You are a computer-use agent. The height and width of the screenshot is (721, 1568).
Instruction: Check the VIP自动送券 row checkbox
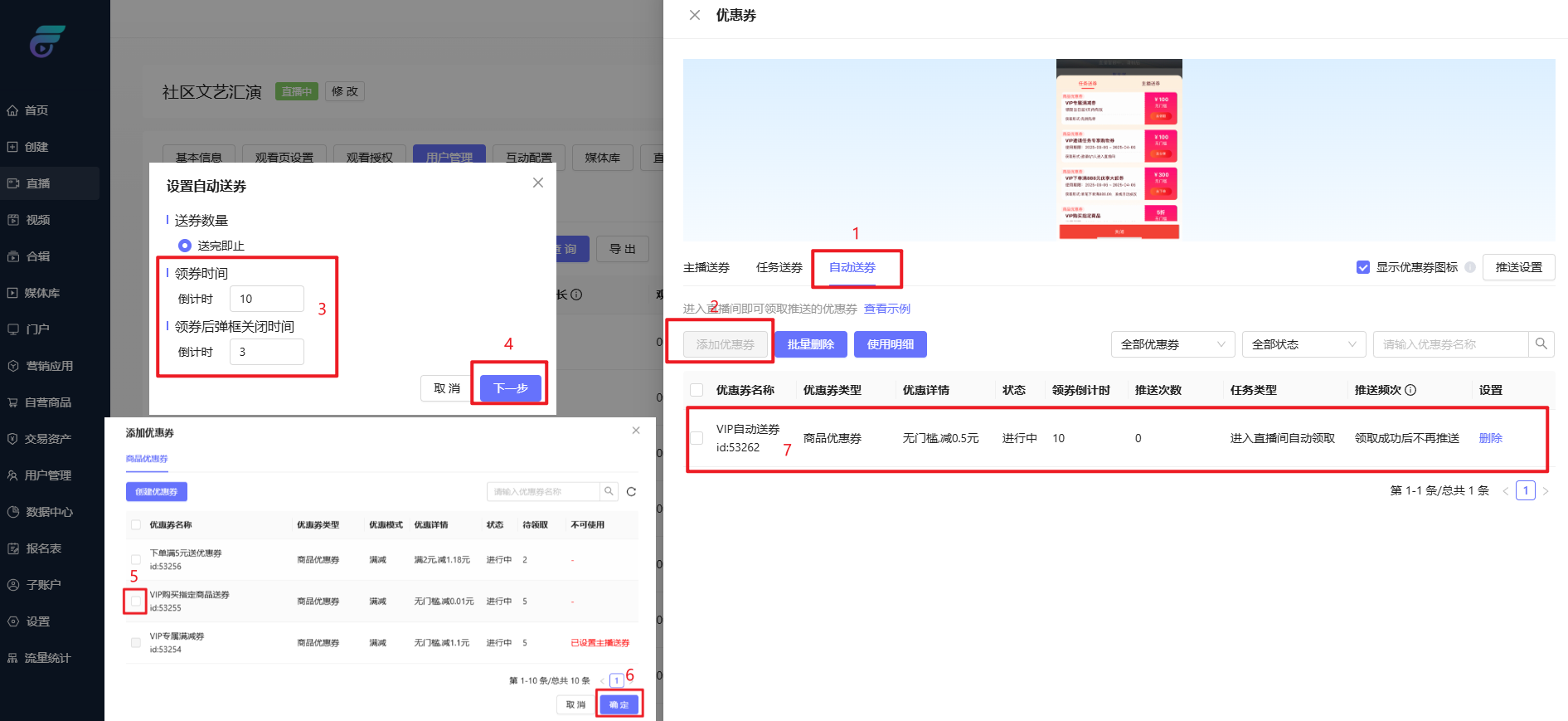pos(697,438)
